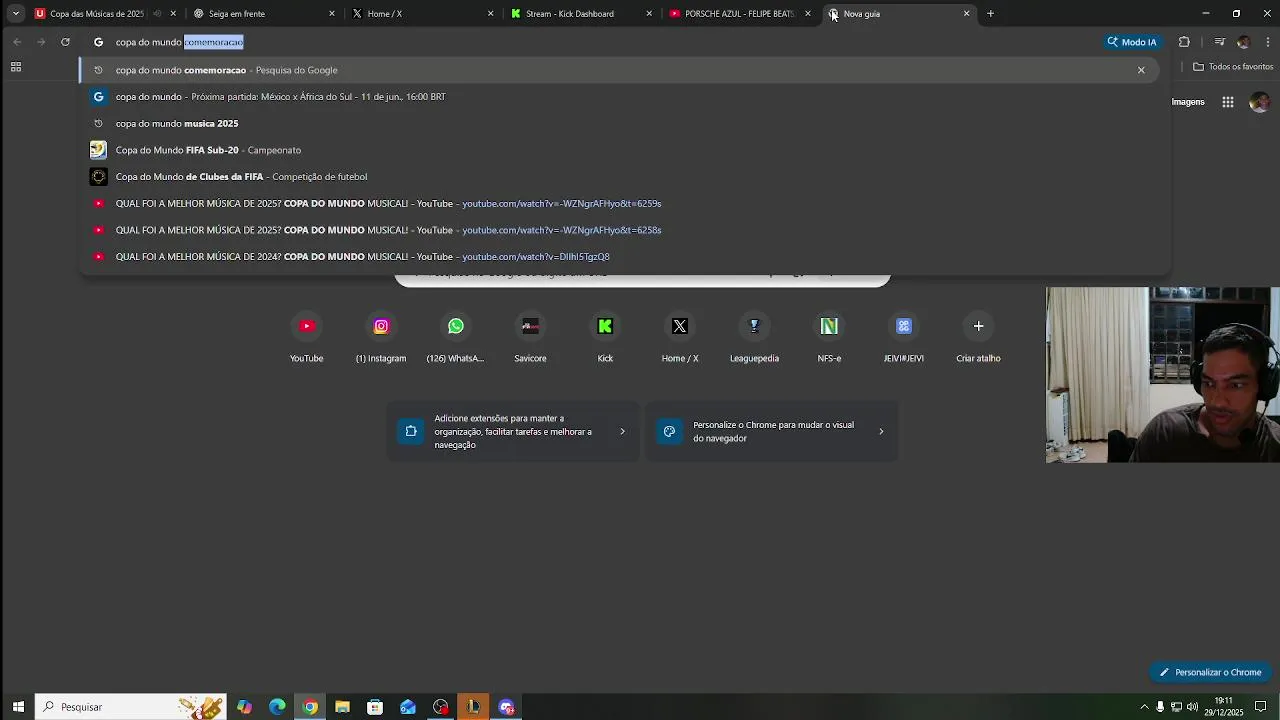Open Chrome's three-dot menu
1280x720 pixels.
[x=1268, y=42]
